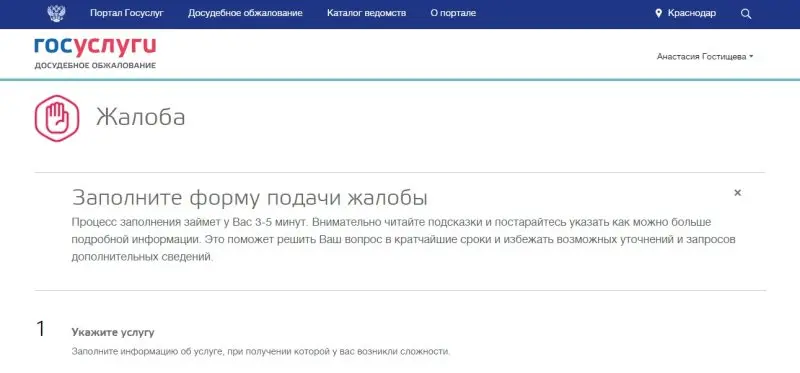Expand the Анастасия Гостищева user dropdown
Image resolution: width=800 pixels, height=373 pixels.
705,57
